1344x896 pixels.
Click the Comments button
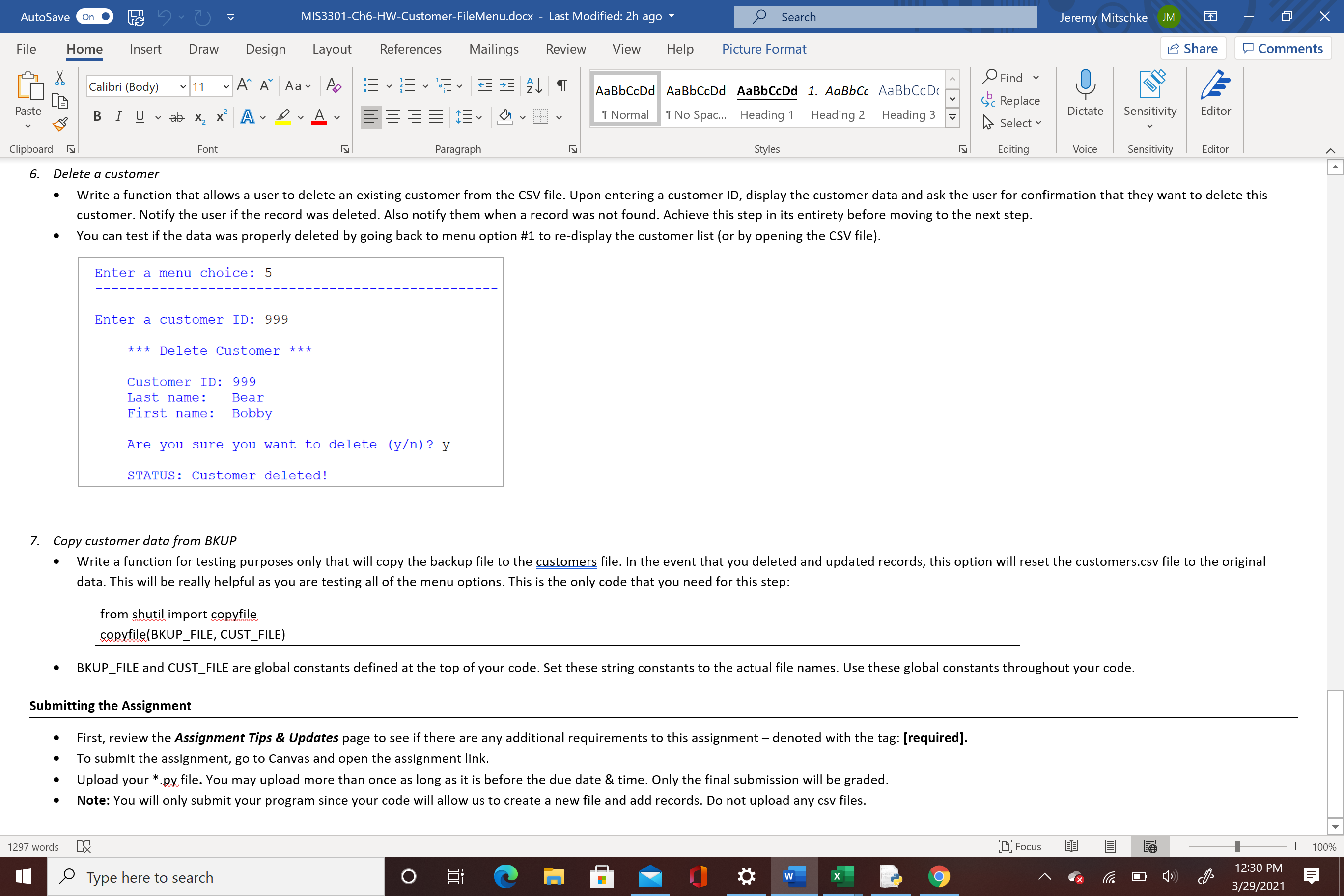(x=1282, y=49)
